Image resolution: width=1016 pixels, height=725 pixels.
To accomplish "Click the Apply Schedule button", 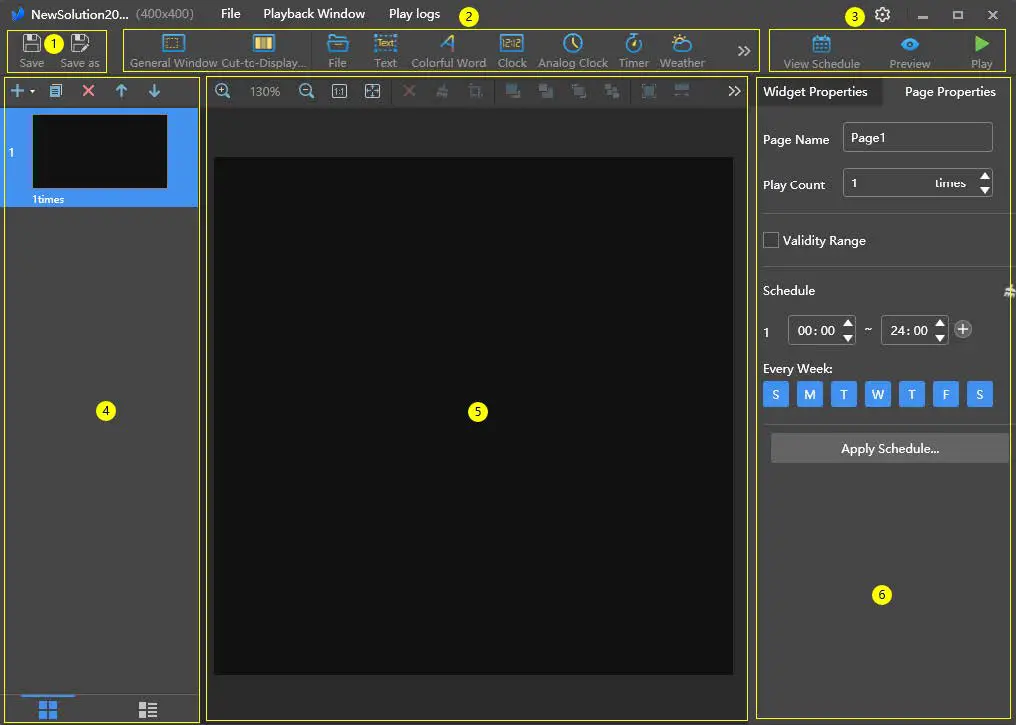I will tap(889, 448).
